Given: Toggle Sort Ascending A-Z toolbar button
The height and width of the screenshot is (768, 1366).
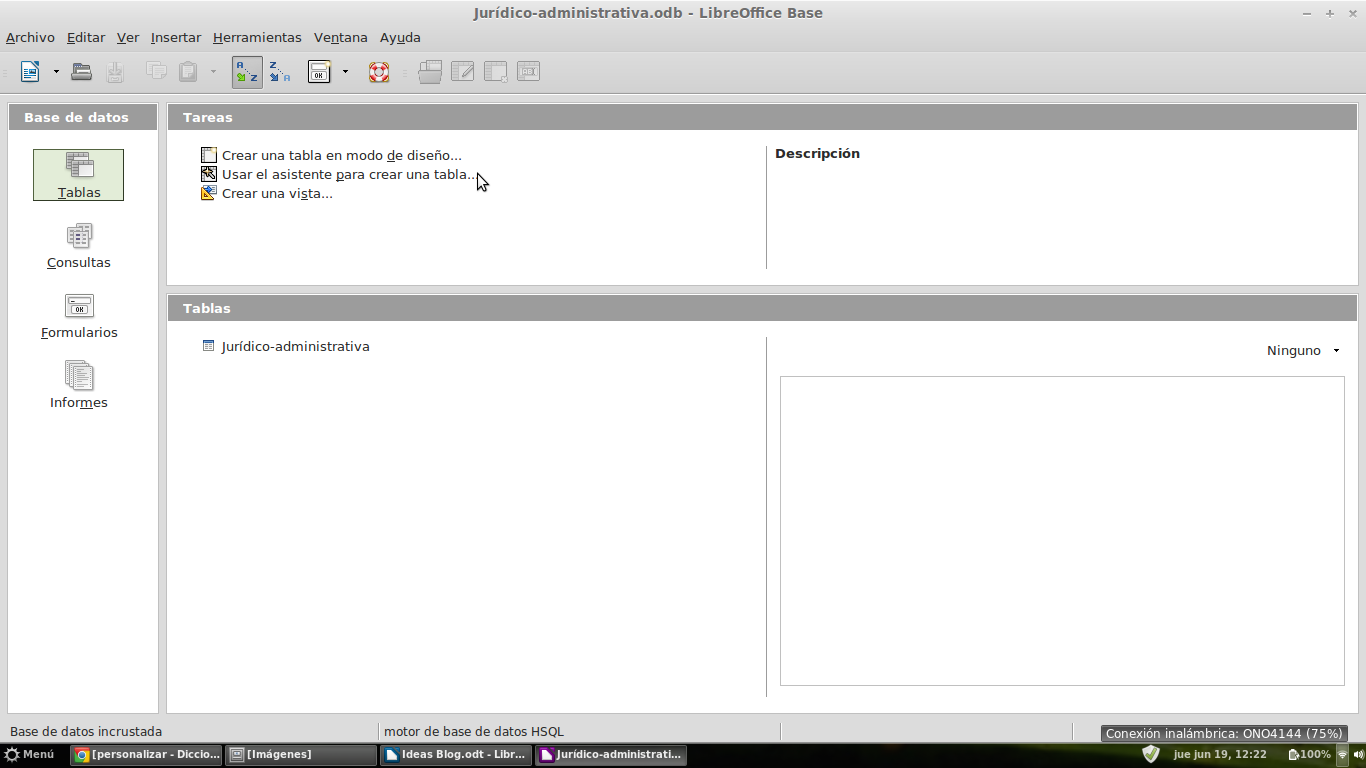Looking at the screenshot, I should pos(247,72).
